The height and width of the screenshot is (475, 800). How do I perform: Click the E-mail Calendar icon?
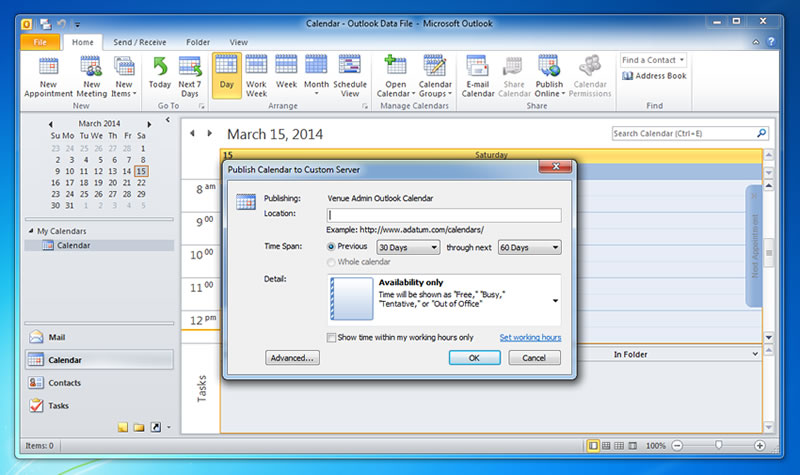tap(478, 68)
